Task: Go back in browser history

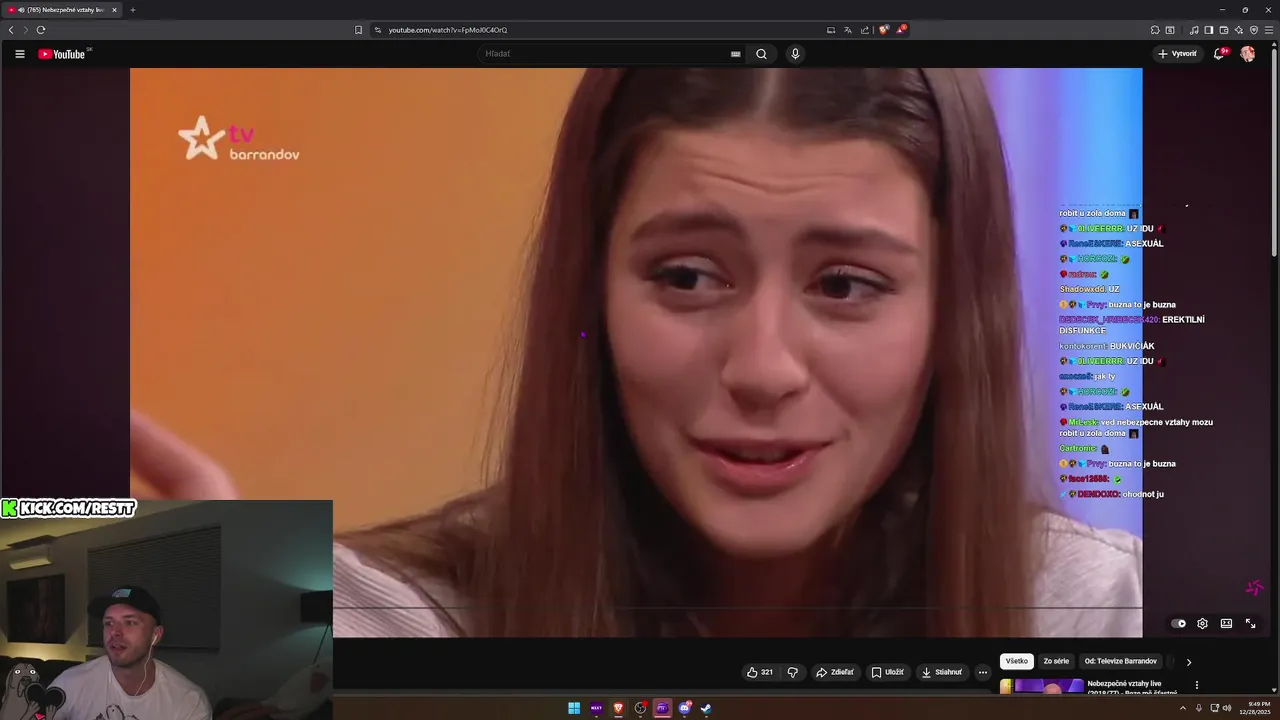Action: click(11, 30)
